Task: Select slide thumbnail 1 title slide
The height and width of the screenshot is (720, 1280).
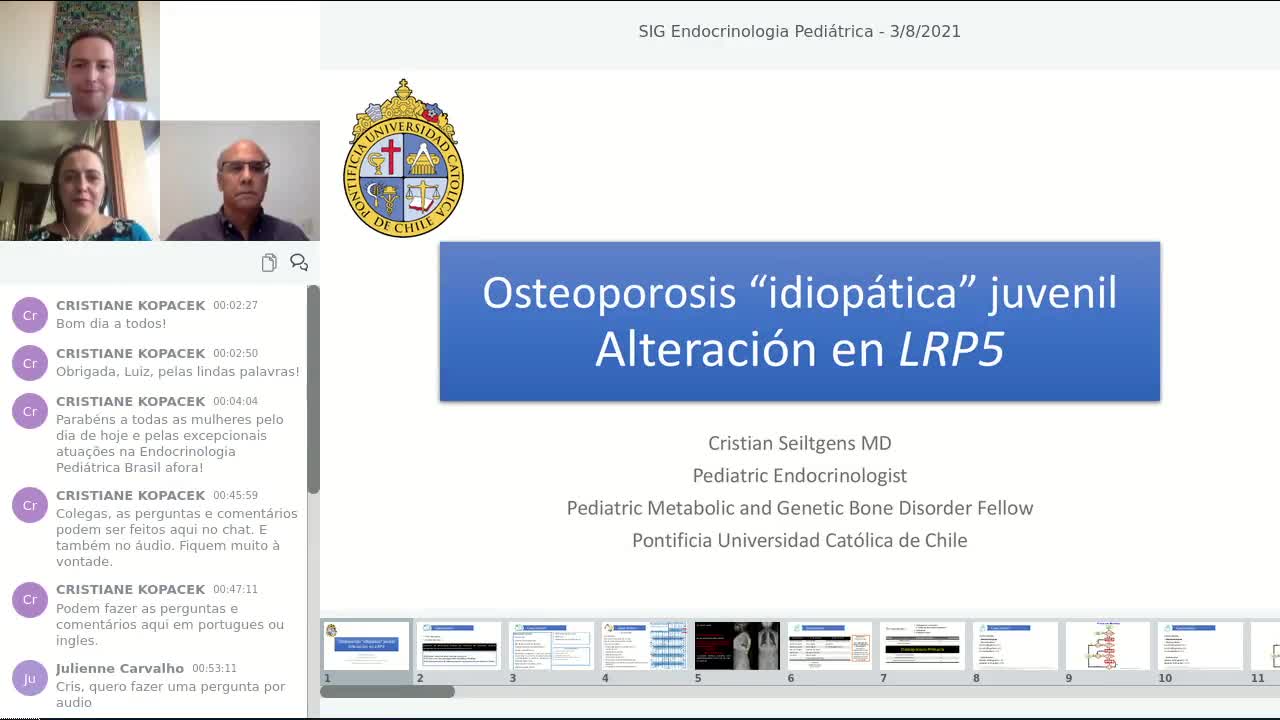Action: (x=366, y=646)
